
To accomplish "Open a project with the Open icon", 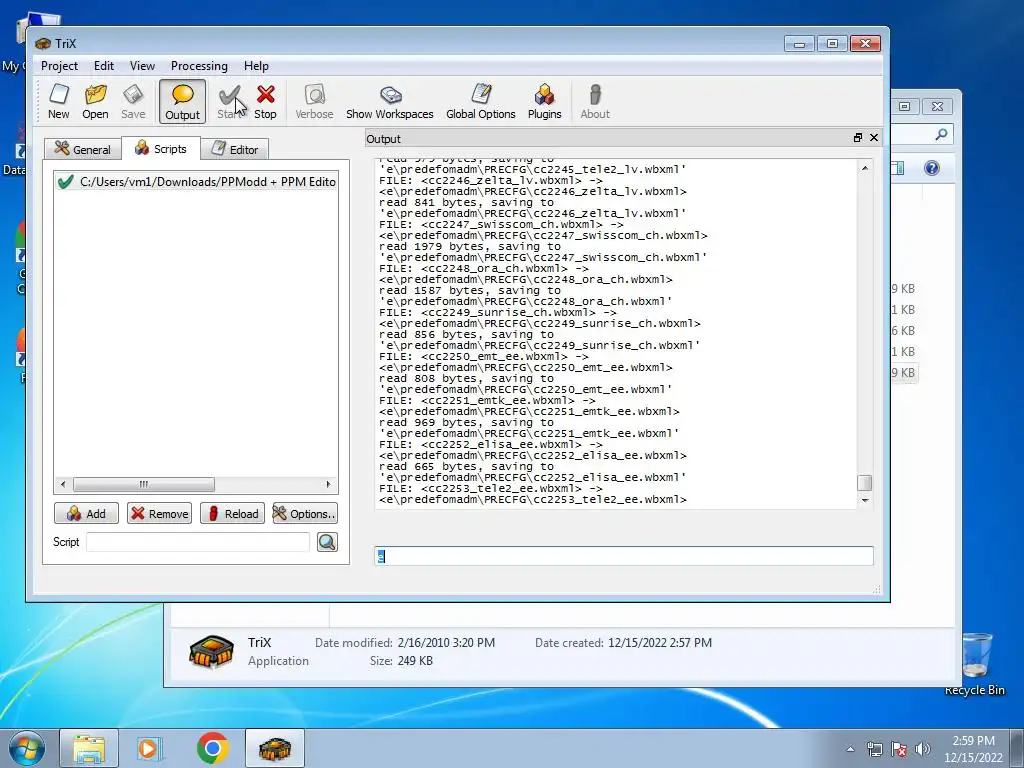I will click(95, 101).
